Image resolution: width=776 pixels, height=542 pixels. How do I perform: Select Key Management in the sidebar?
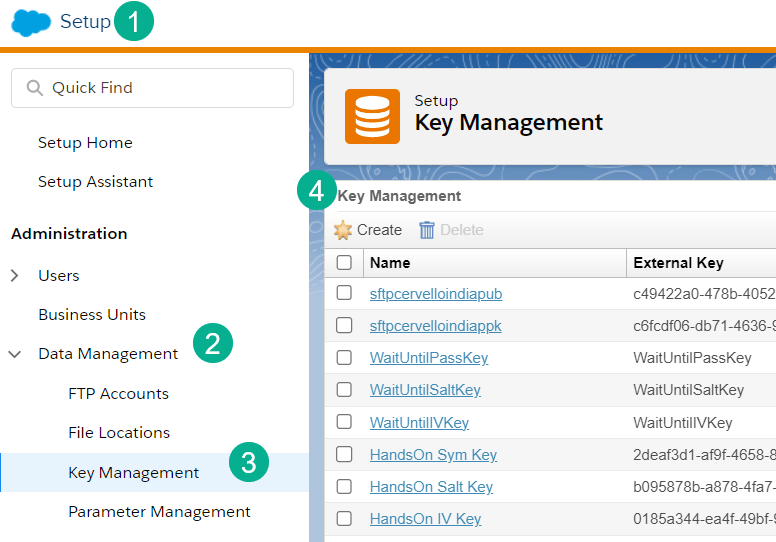pos(133,473)
